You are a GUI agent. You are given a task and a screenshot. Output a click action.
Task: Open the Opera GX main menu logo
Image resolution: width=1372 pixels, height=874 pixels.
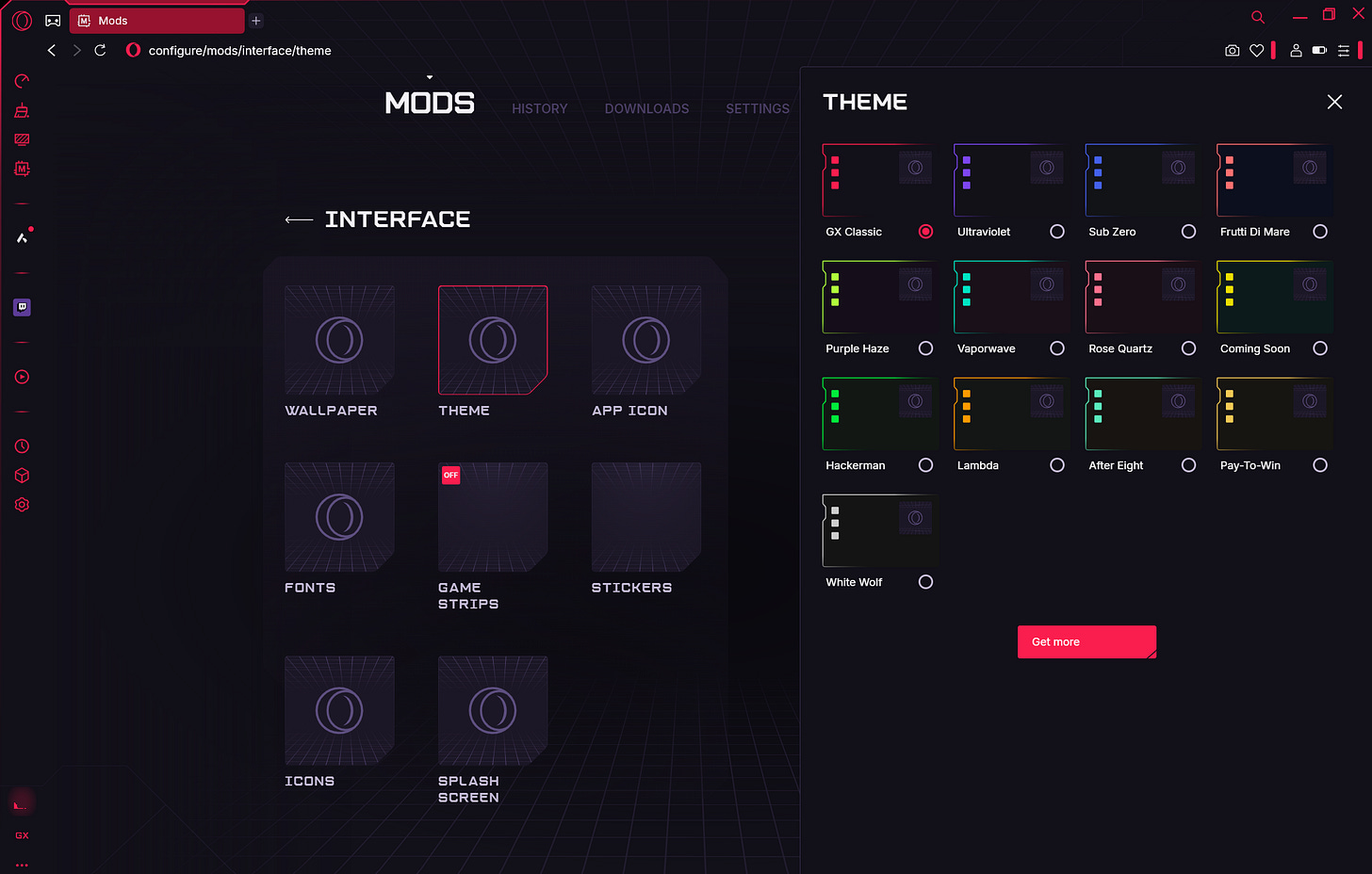(x=22, y=20)
